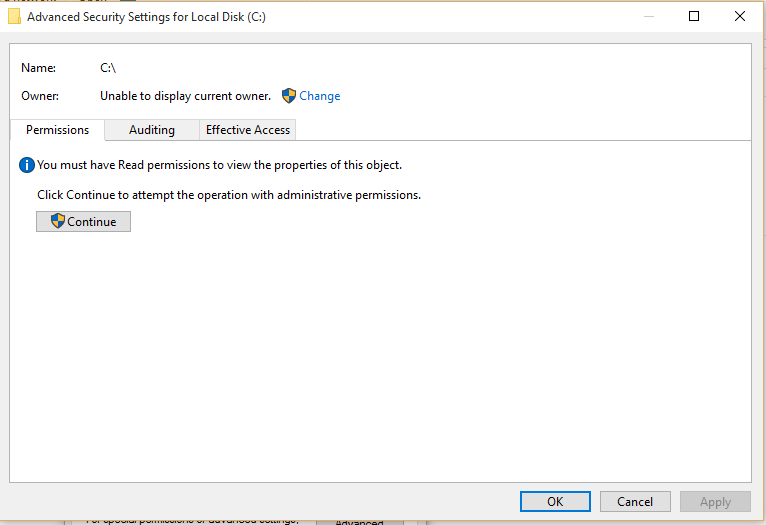
Task: Click the shield icon on the Continue button
Action: [x=58, y=222]
